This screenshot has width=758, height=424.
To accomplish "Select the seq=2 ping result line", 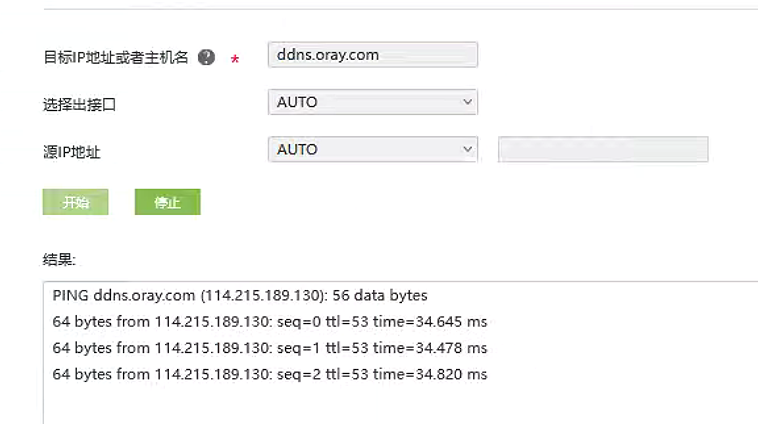I will click(269, 374).
